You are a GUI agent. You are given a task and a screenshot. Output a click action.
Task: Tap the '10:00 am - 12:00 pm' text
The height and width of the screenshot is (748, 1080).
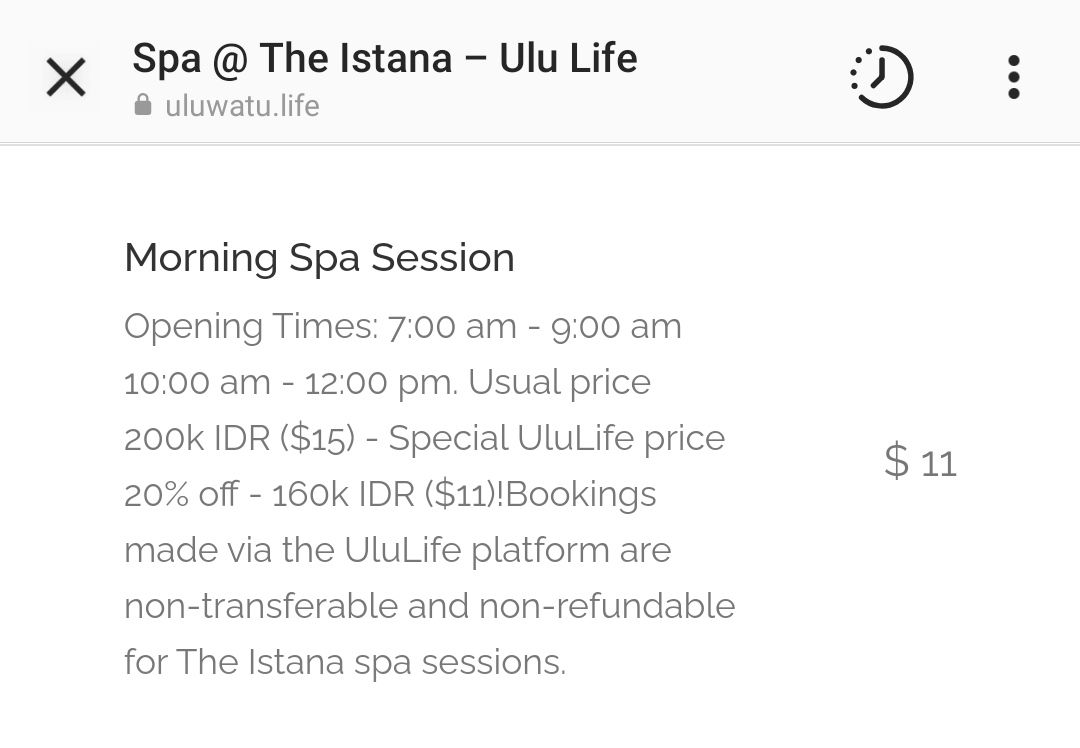coord(291,383)
